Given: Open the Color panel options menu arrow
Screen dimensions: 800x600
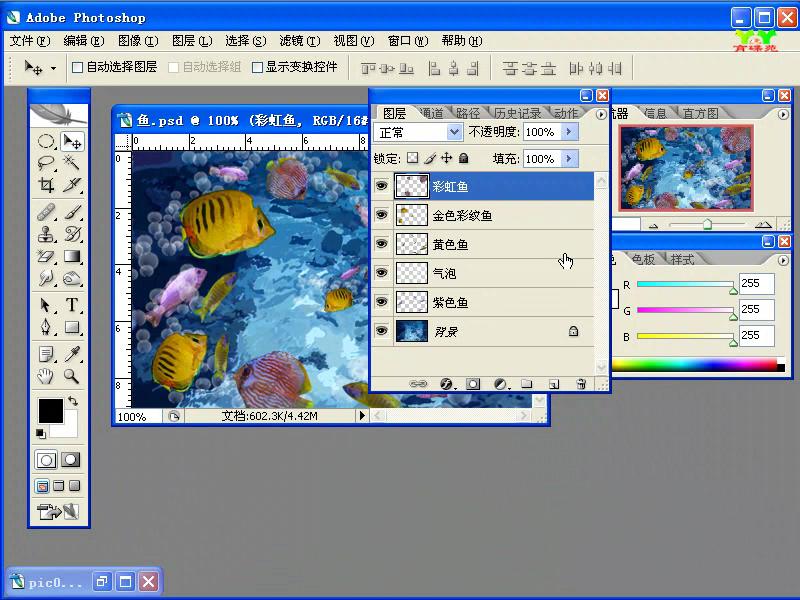Looking at the screenshot, I should [x=783, y=260].
